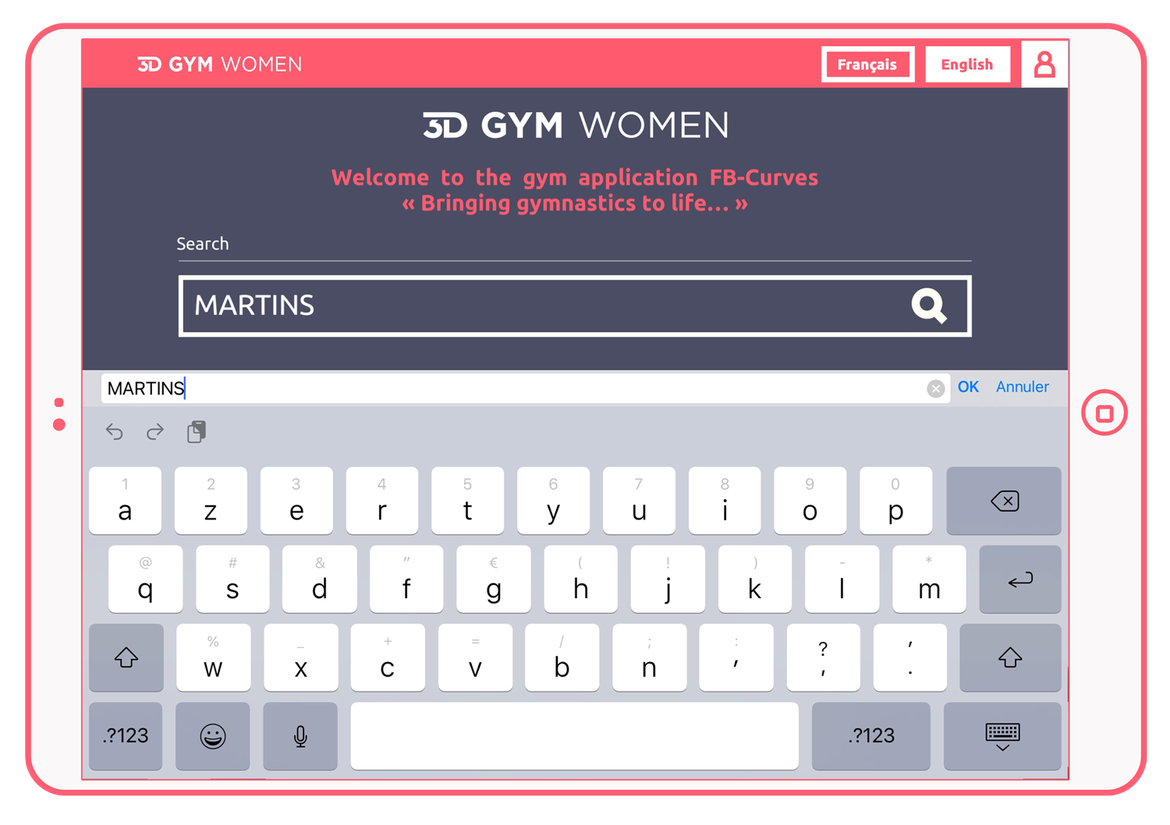Hide the keyboard with the dismiss key
This screenshot has height=825, width=1170.
1002,736
